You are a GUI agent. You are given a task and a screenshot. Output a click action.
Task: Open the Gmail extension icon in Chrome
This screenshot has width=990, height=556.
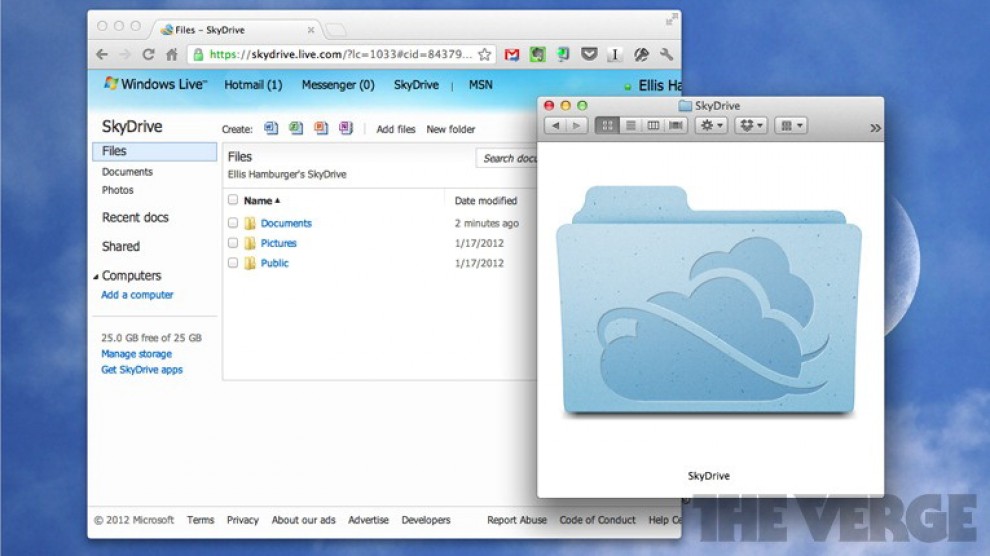pyautogui.click(x=512, y=55)
